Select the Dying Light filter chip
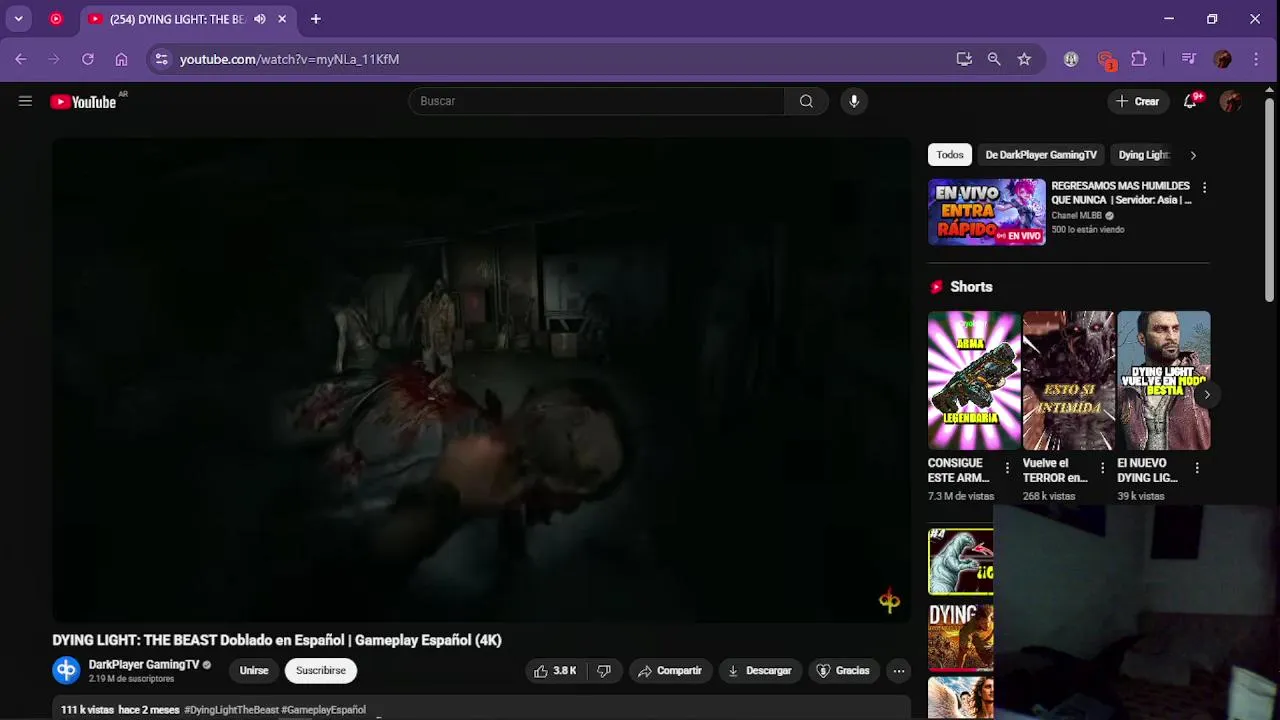 (x=1144, y=155)
